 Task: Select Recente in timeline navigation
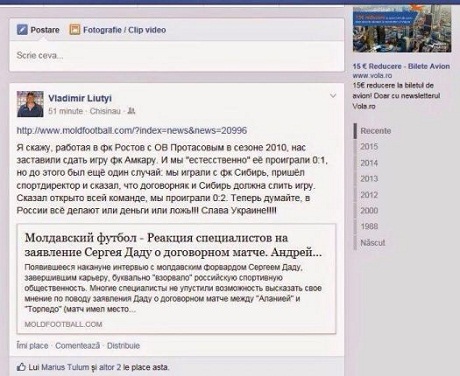[x=376, y=131]
